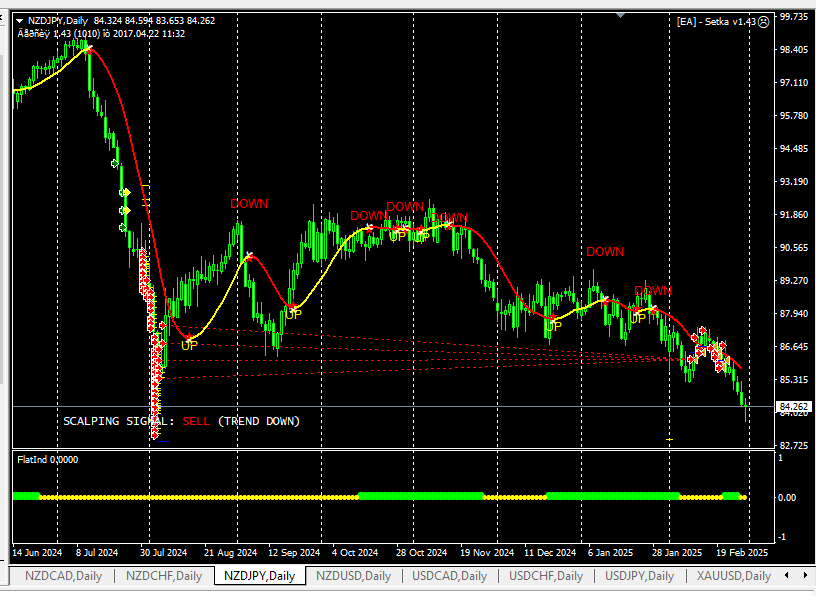Click the UP label near 12 Sep 2024
Screen dimensions: 816x596
(293, 314)
